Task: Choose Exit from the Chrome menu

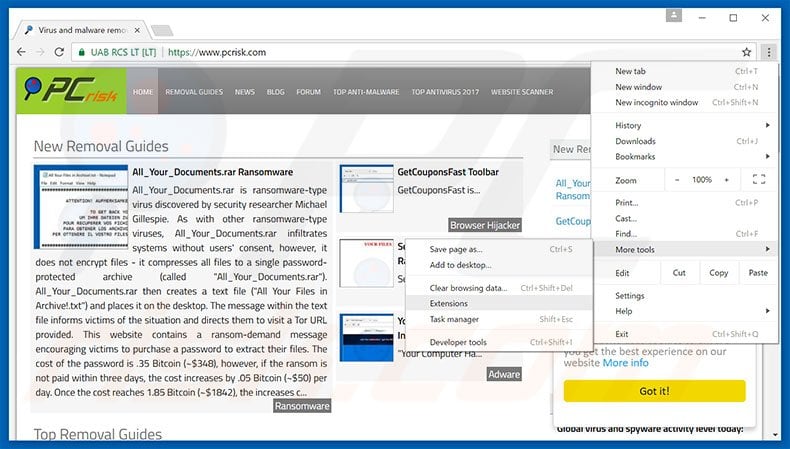Action: [x=686, y=334]
